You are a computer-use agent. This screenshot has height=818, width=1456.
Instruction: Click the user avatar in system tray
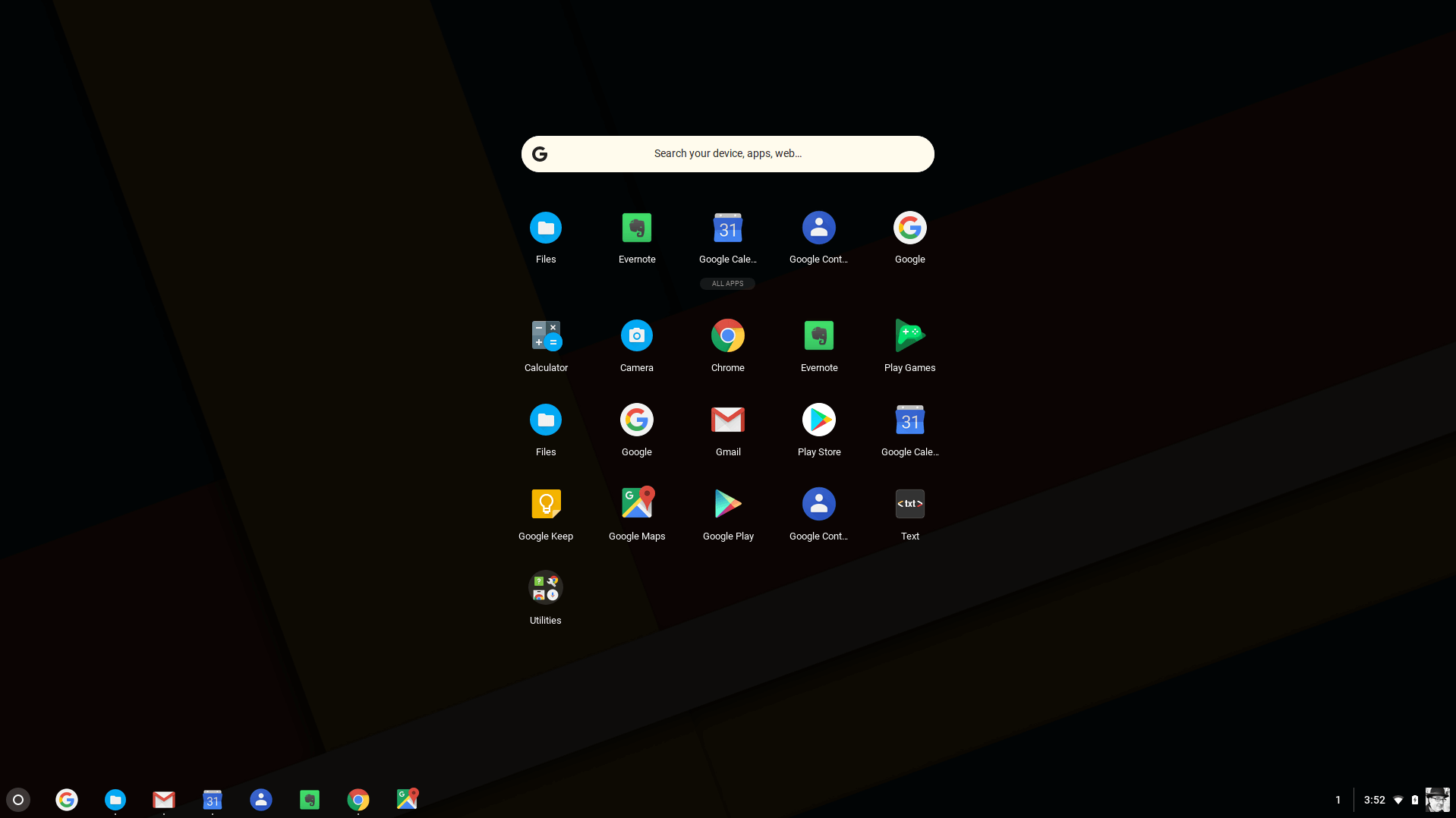click(x=1438, y=800)
